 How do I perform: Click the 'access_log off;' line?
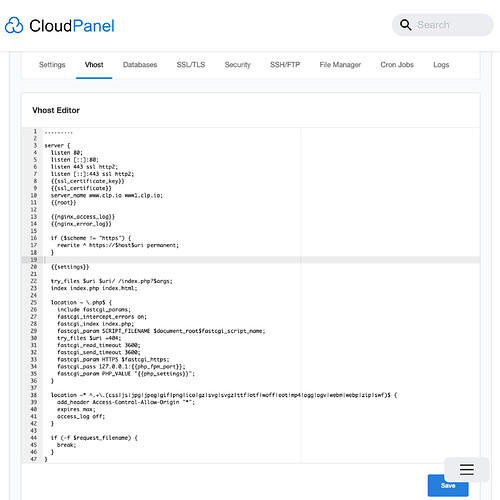pos(81,416)
